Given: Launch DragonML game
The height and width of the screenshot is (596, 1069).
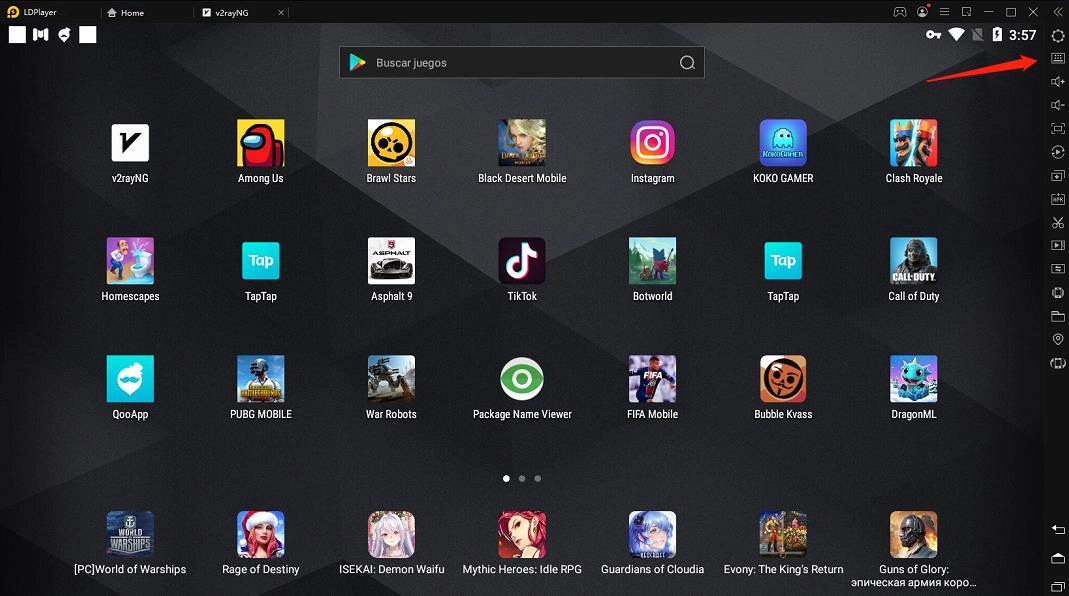Looking at the screenshot, I should (x=914, y=378).
